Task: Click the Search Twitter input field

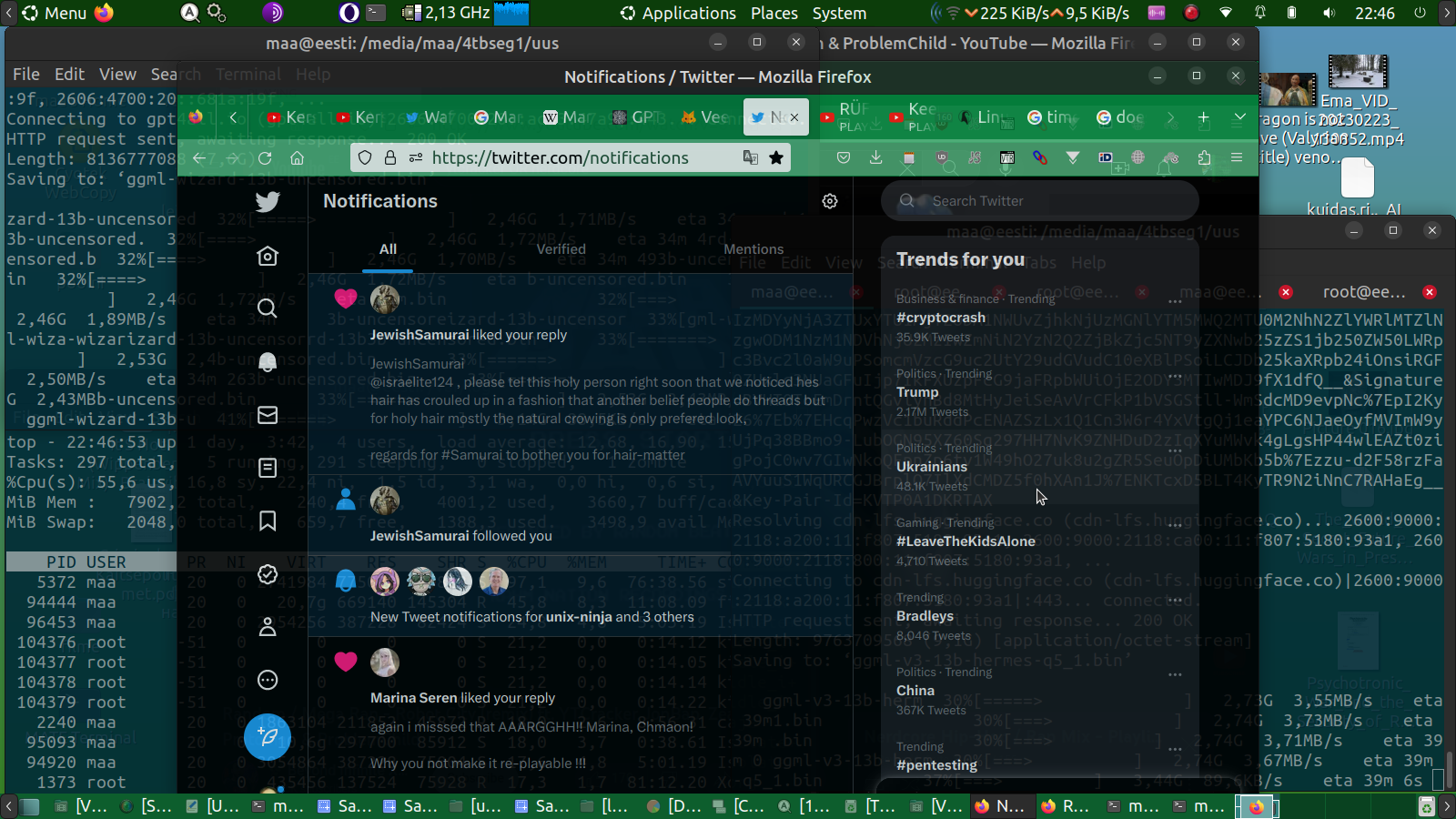Action: pyautogui.click(x=1039, y=201)
